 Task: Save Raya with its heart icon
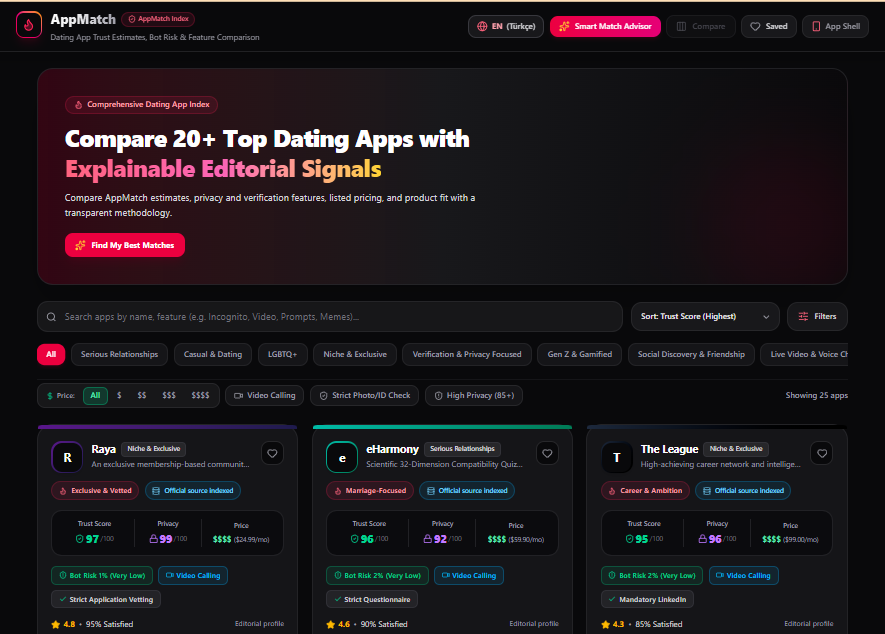[273, 453]
